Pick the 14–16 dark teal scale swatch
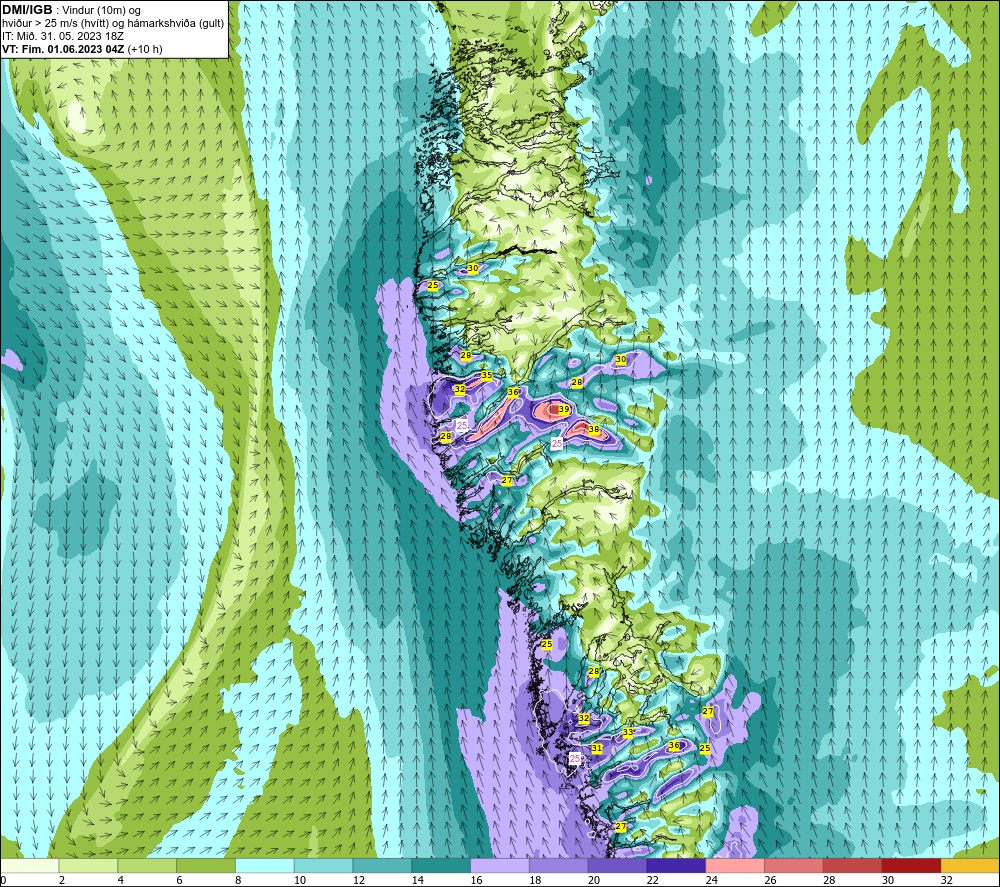This screenshot has height=887, width=1000. 441,865
